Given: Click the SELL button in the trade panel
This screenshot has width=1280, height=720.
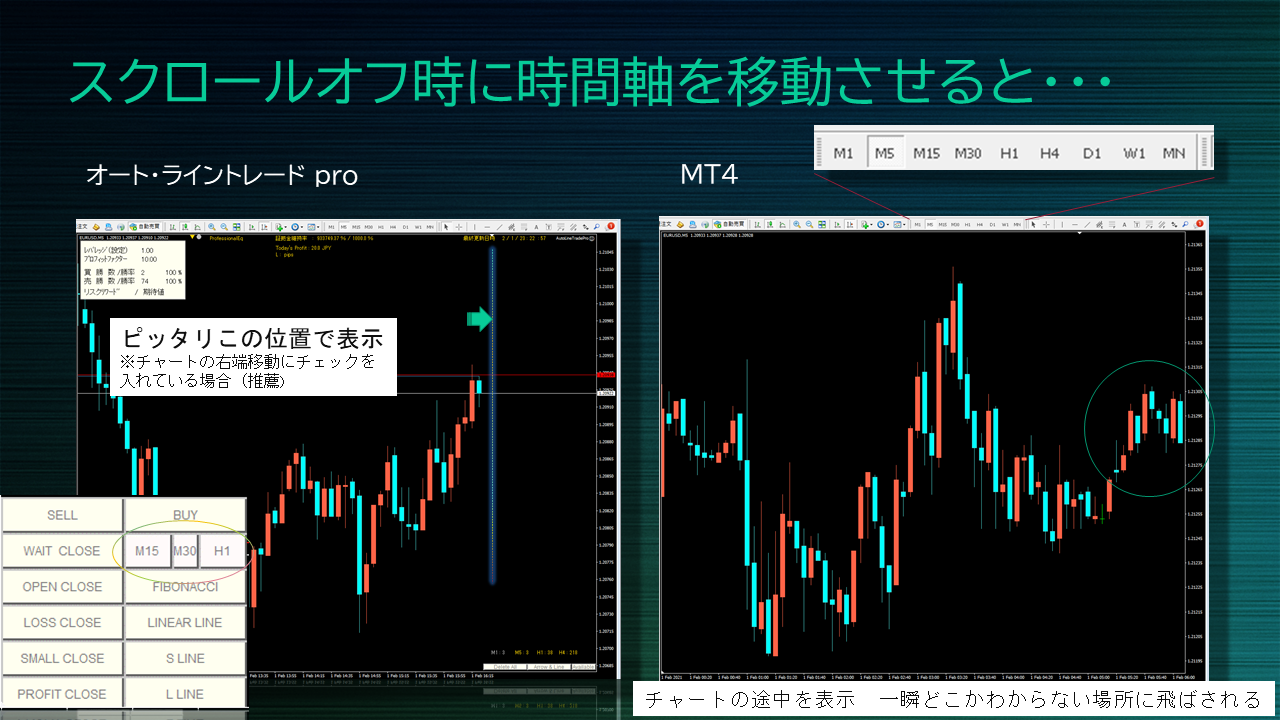Looking at the screenshot, I should coord(62,515).
